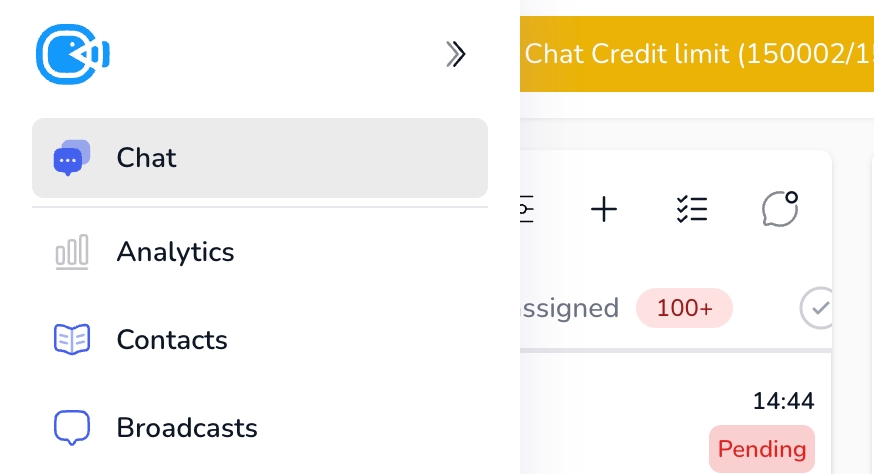Go to the Analytics section label
874x474 pixels.
coord(175,252)
